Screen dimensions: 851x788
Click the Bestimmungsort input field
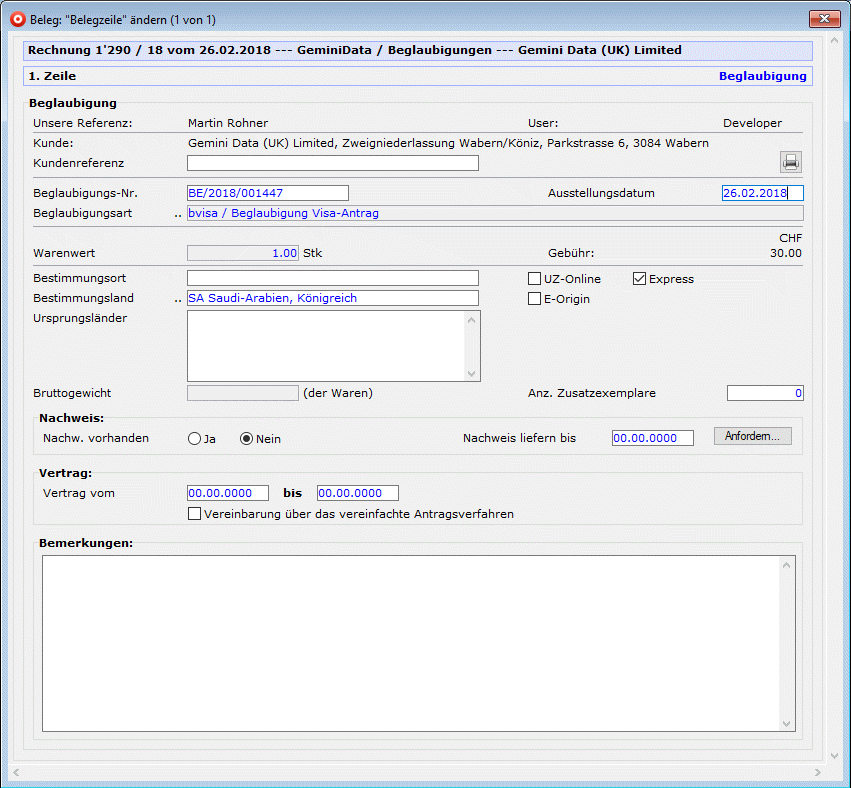(x=332, y=278)
